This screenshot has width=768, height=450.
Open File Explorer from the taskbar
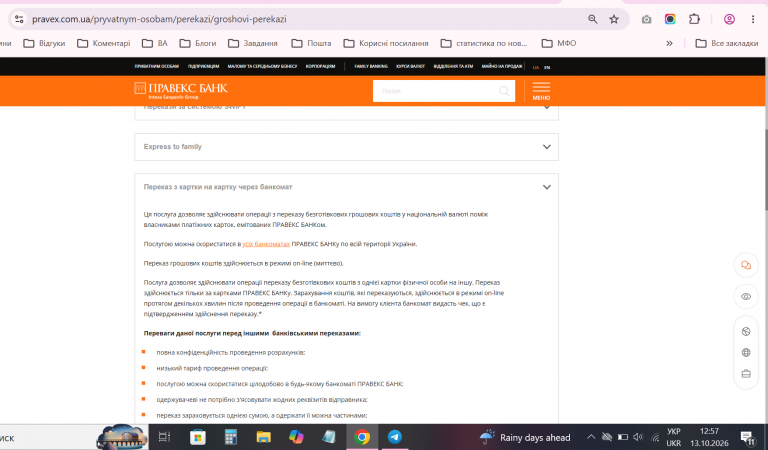pyautogui.click(x=264, y=437)
